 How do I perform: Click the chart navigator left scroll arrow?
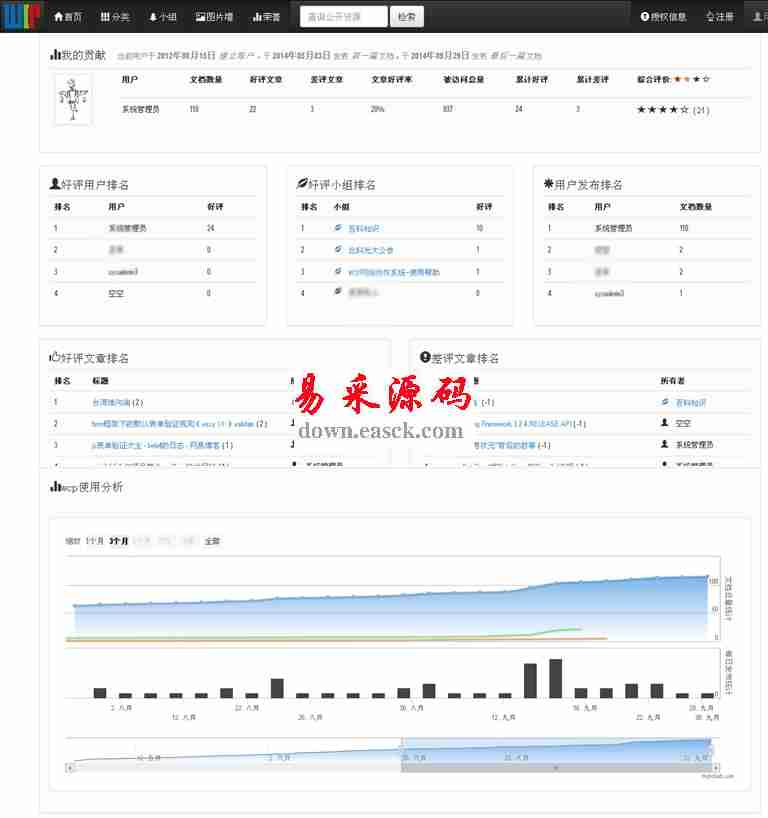tap(70, 767)
